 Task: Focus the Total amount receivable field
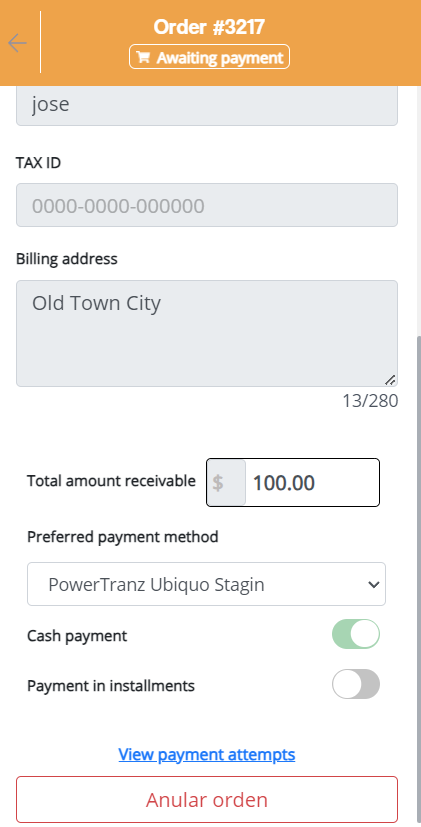tap(312, 483)
